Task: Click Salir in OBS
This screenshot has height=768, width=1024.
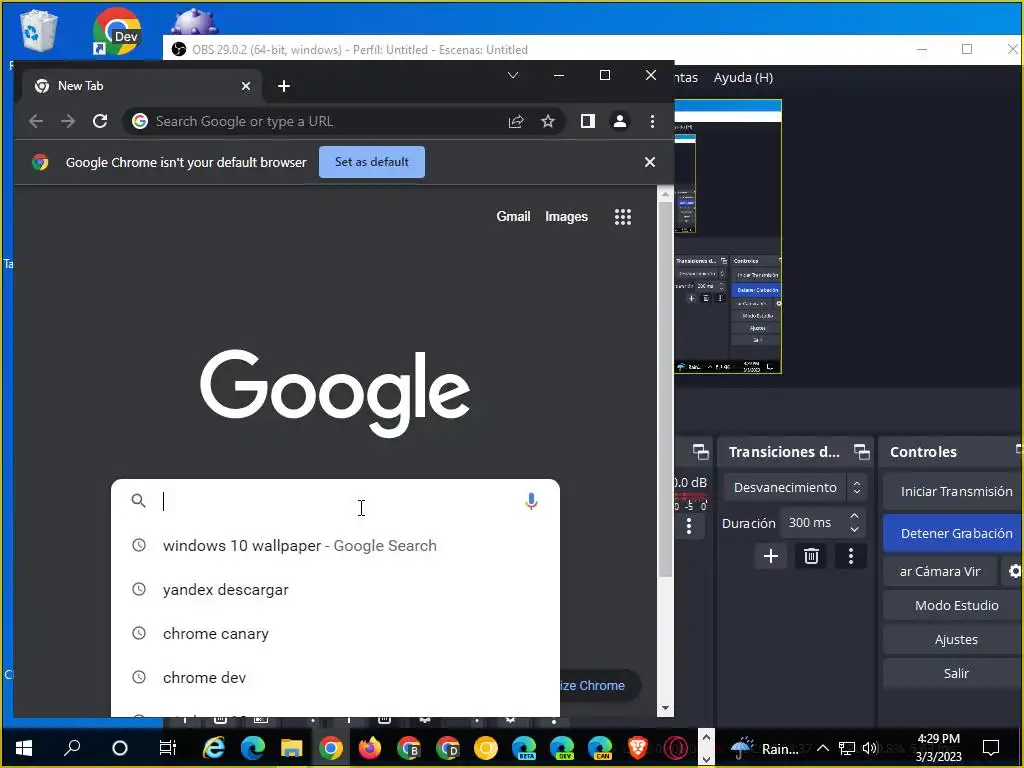Action: (x=955, y=673)
